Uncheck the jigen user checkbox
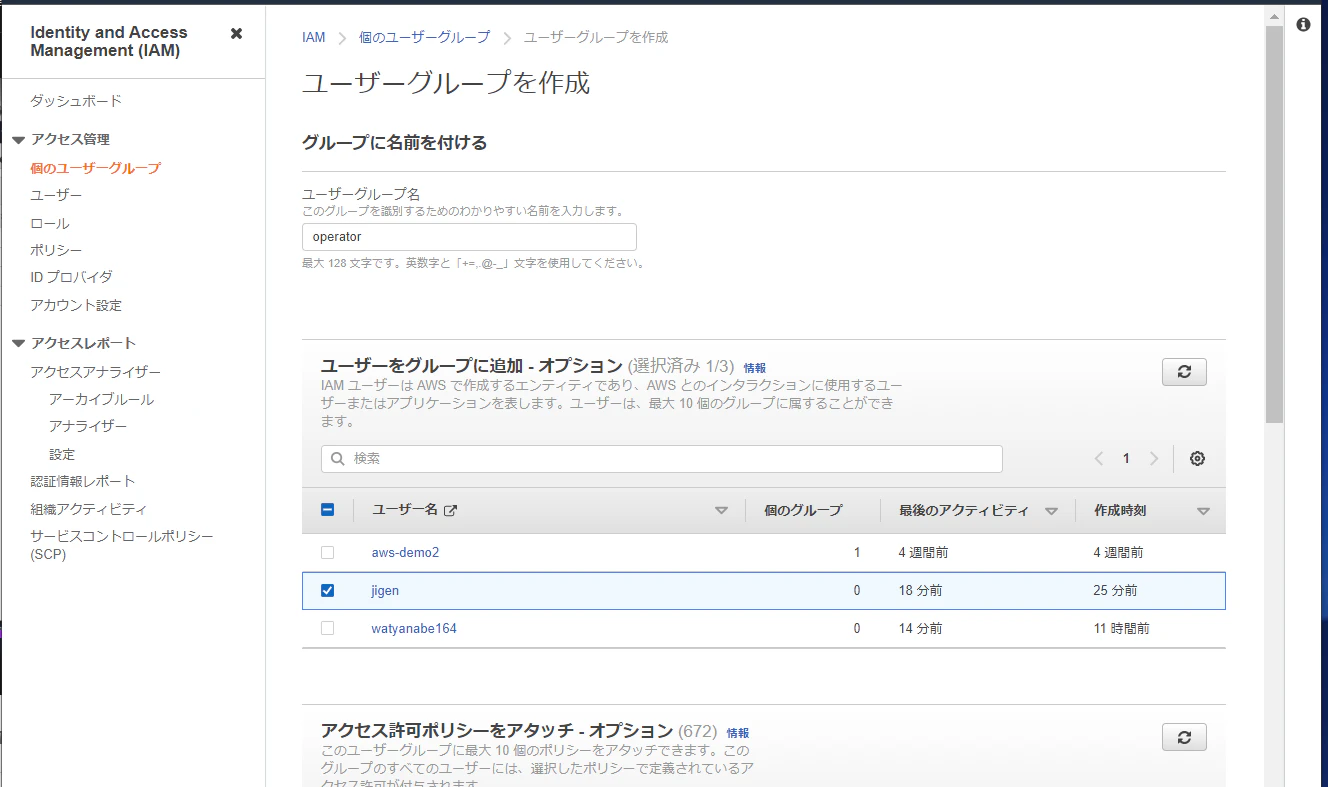1328x787 pixels. (327, 590)
